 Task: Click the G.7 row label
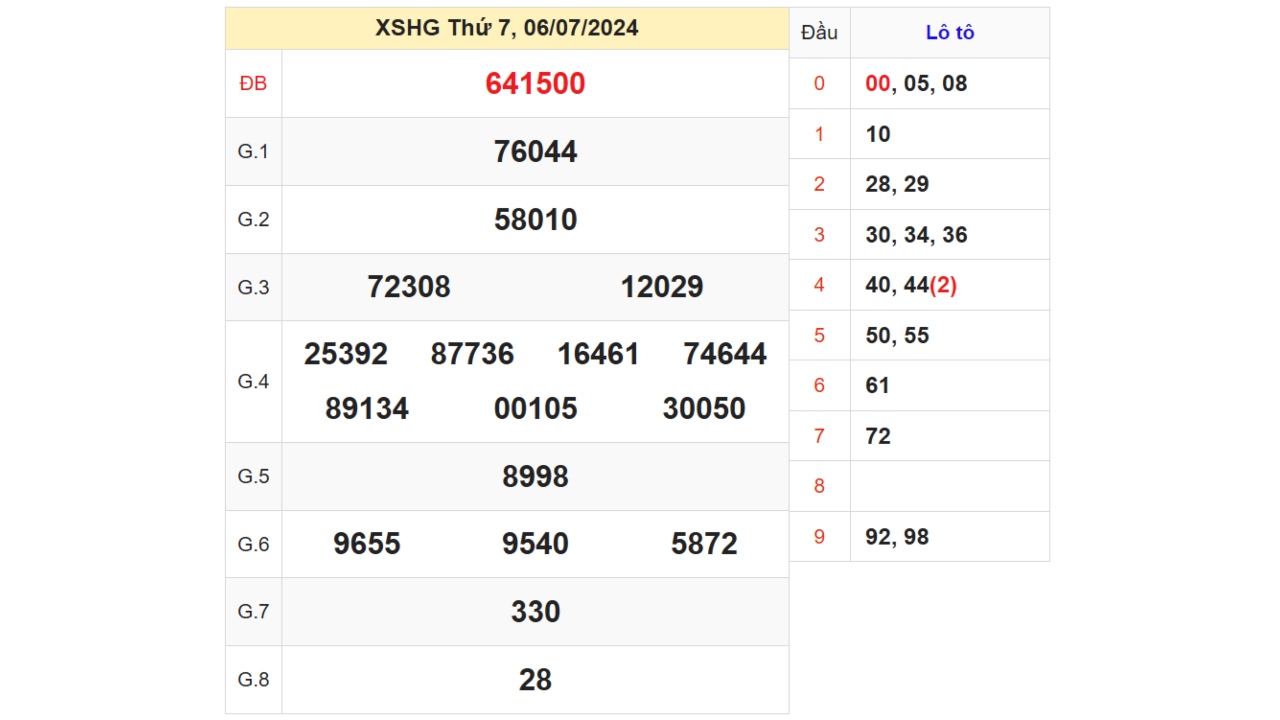click(x=254, y=612)
